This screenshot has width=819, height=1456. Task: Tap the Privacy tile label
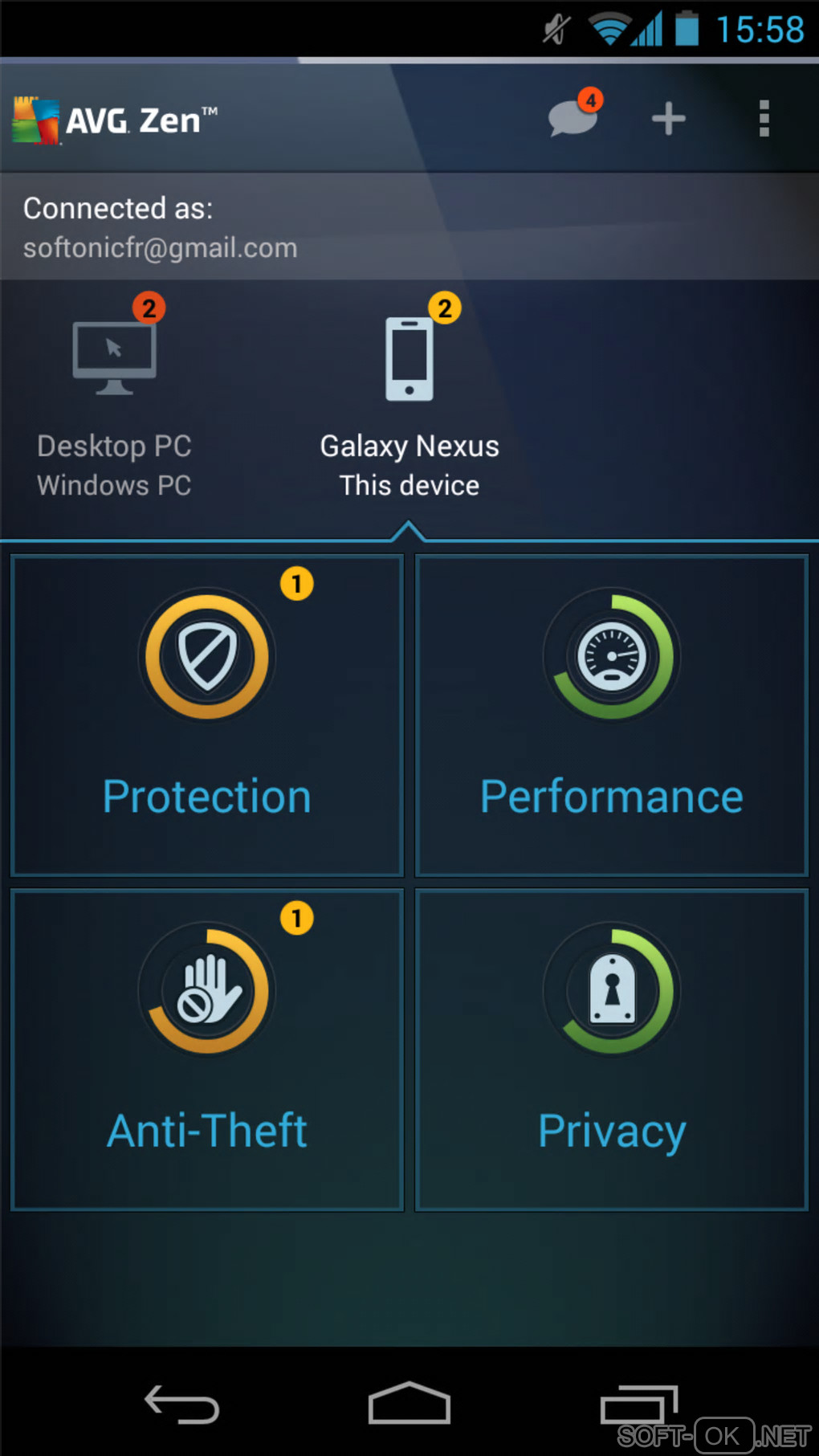tap(612, 1132)
